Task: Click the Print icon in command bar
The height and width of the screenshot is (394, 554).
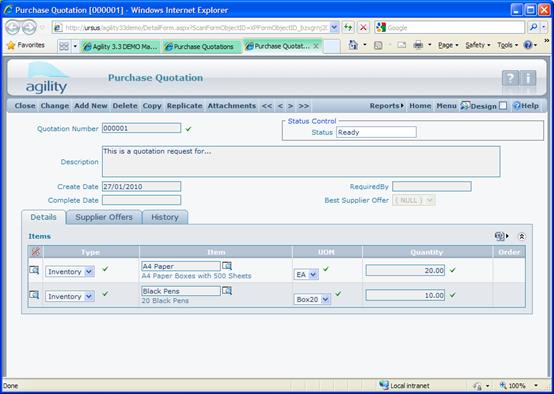Action: [x=418, y=45]
